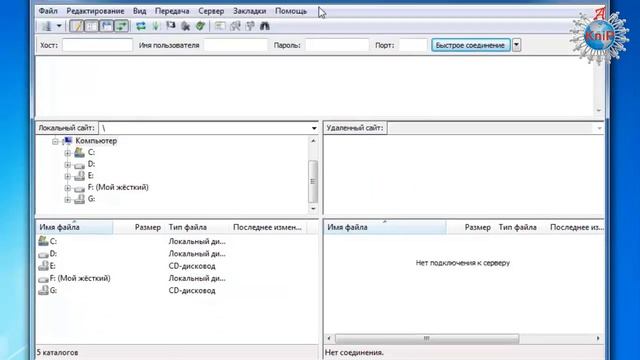Select E: drive in local tree
This screenshot has width=640, height=360.
pos(91,176)
